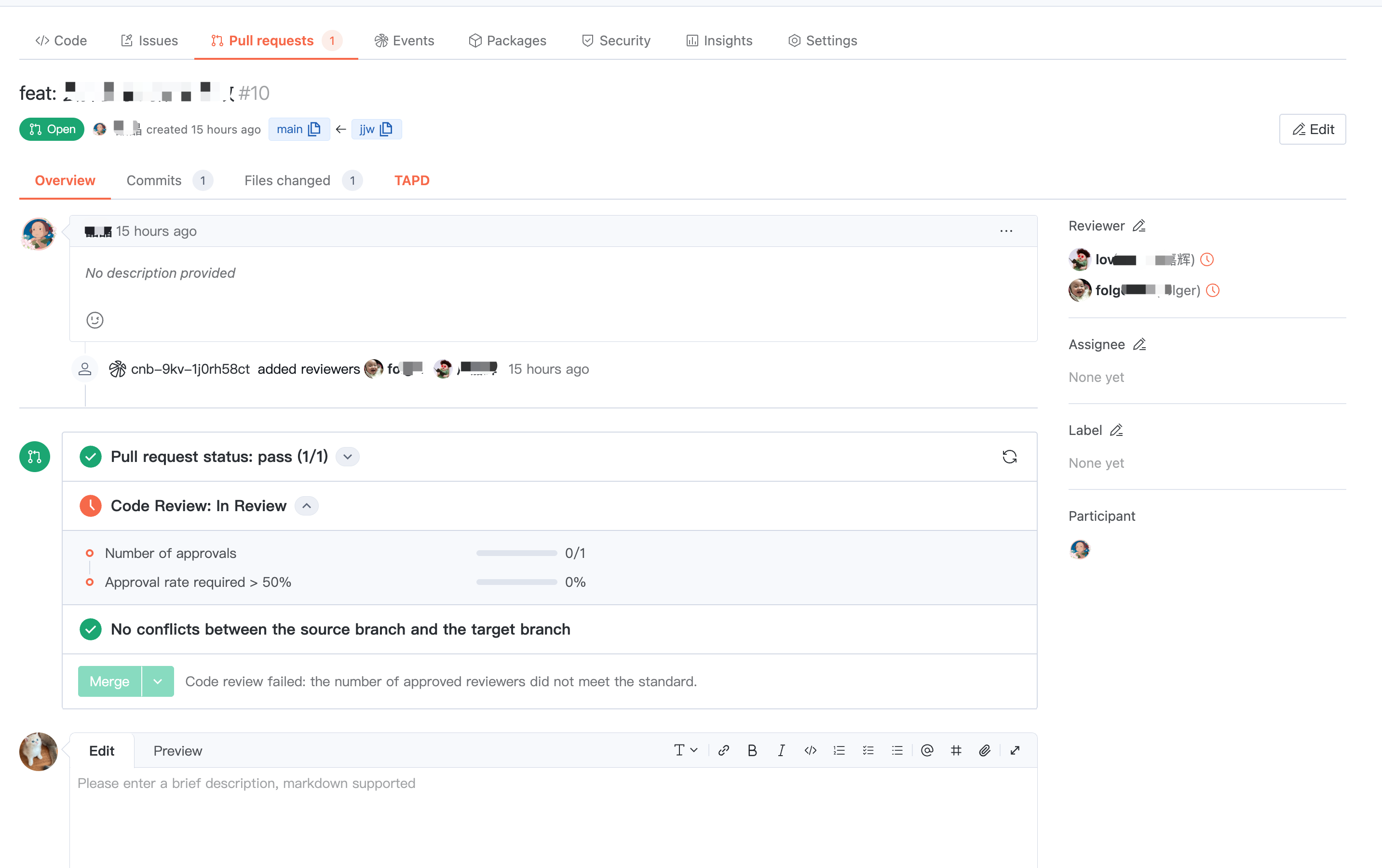This screenshot has height=868, width=1382.
Task: Click the Edit pull request button
Action: (1312, 129)
